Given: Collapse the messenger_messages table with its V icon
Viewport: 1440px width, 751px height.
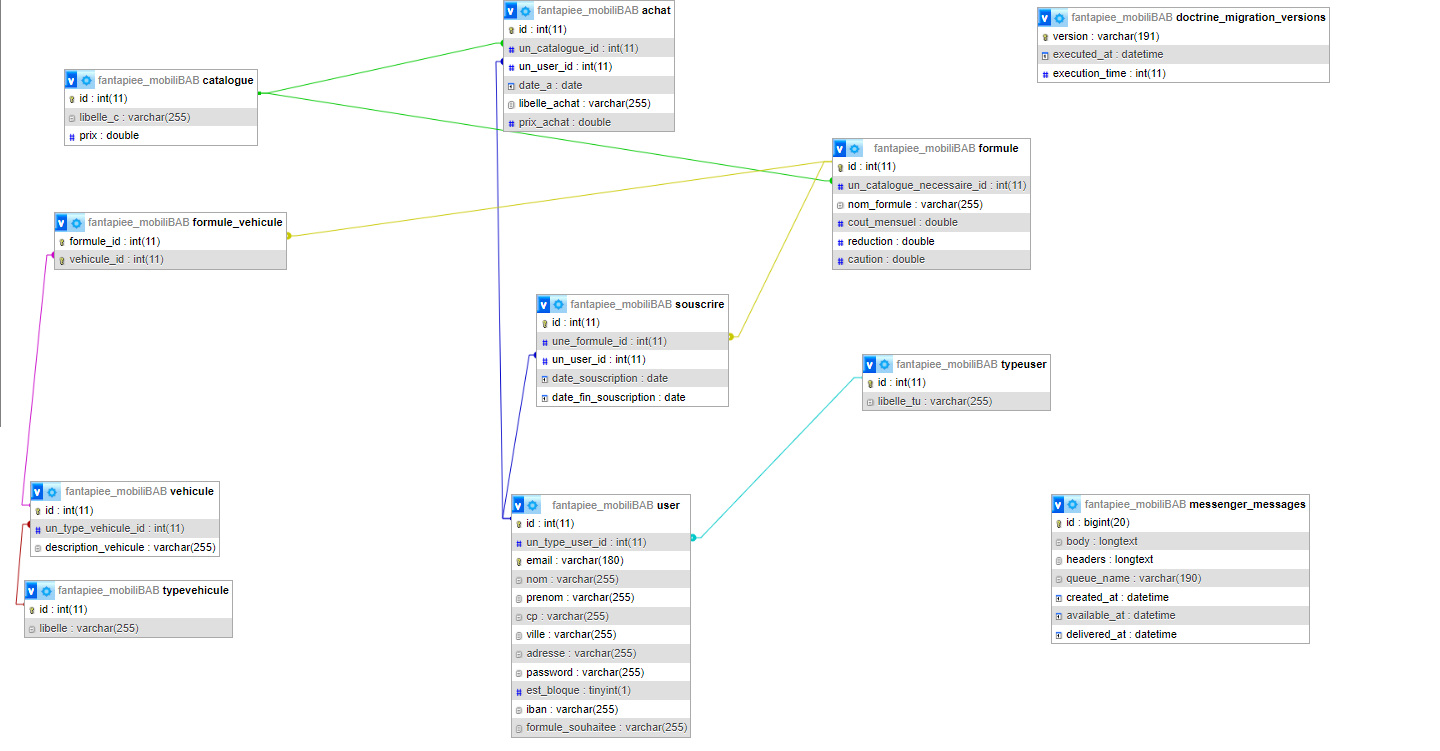Looking at the screenshot, I should (x=1058, y=504).
